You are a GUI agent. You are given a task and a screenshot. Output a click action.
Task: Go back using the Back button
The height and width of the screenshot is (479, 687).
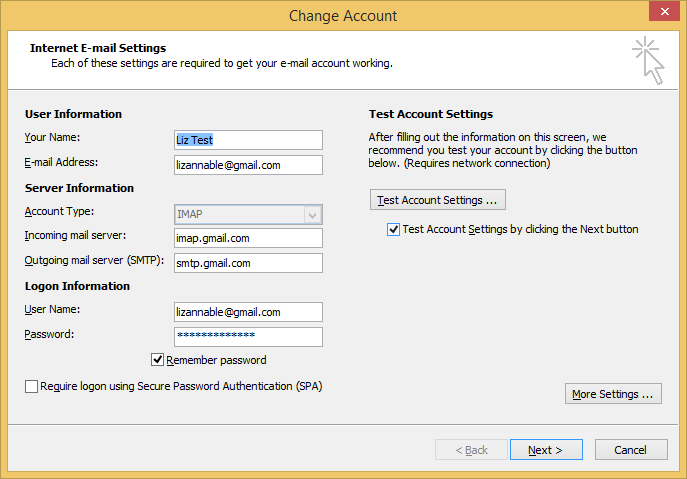coord(471,450)
